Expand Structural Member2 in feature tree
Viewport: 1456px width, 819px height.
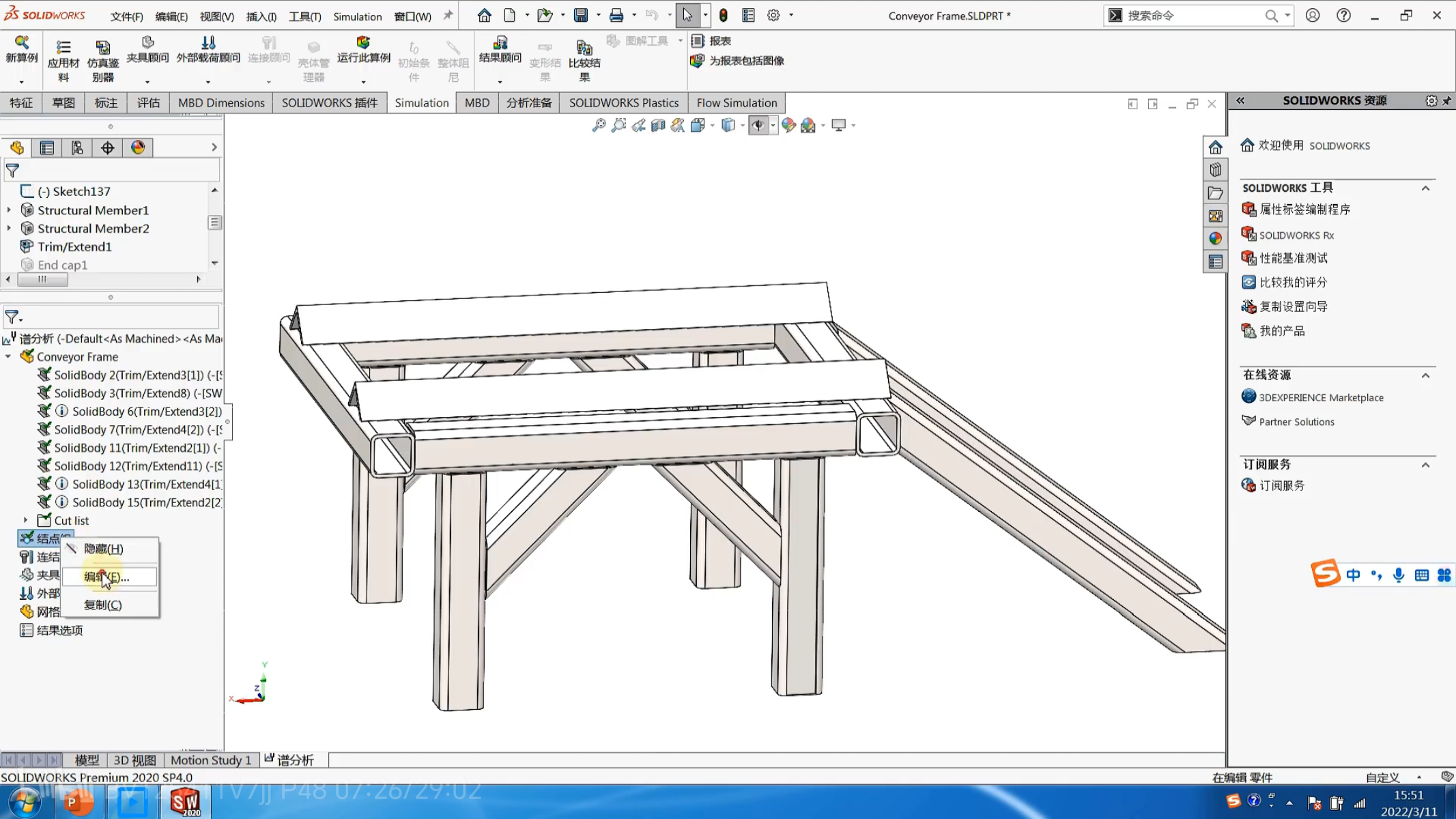tap(9, 229)
